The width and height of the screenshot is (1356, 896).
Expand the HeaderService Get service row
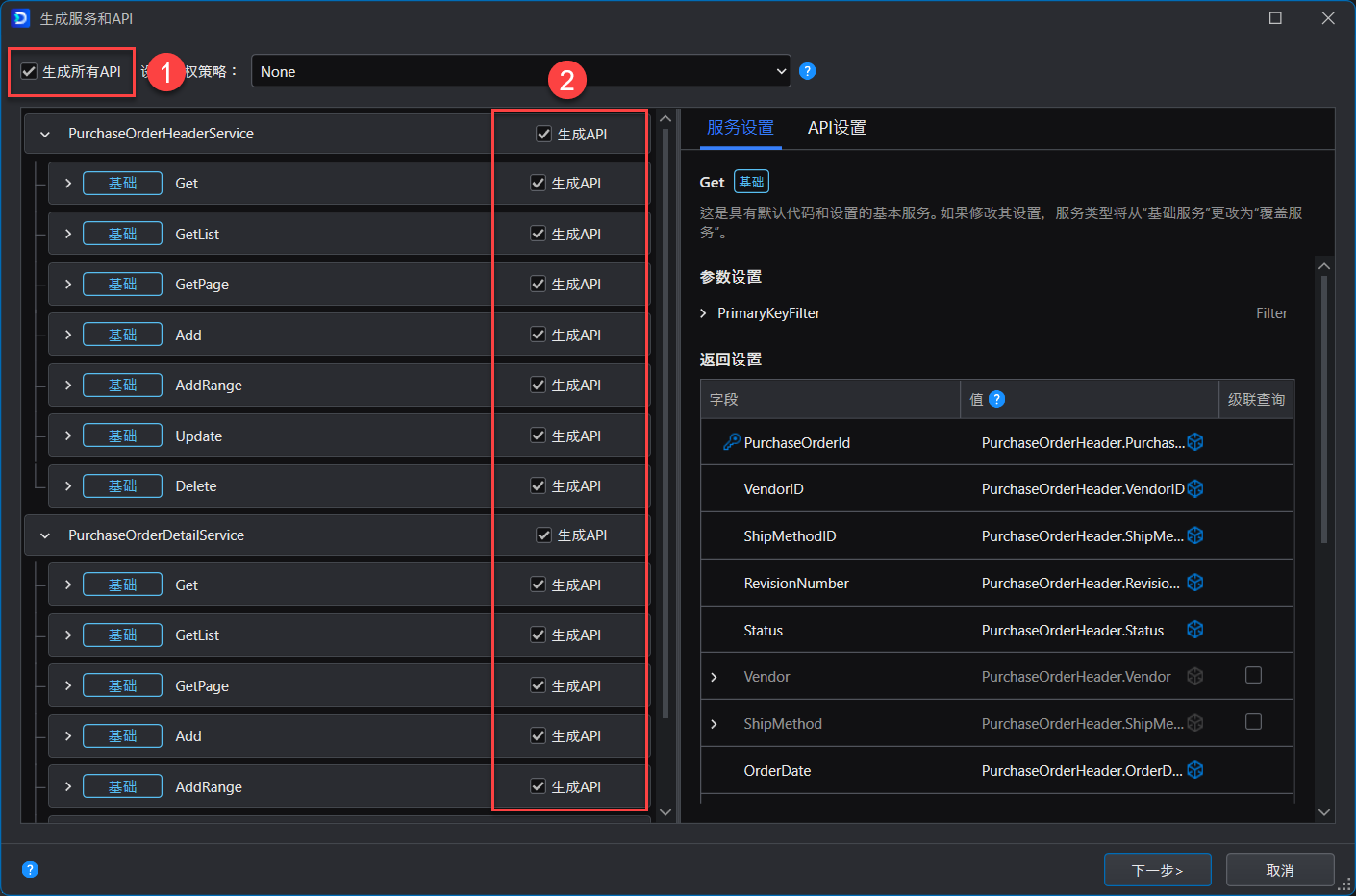pos(68,183)
